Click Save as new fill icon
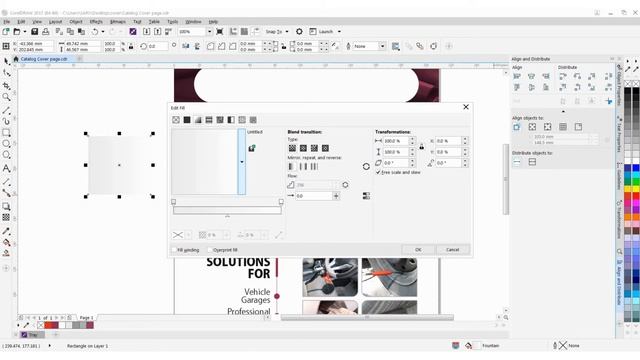640x360 pixels. [x=252, y=148]
